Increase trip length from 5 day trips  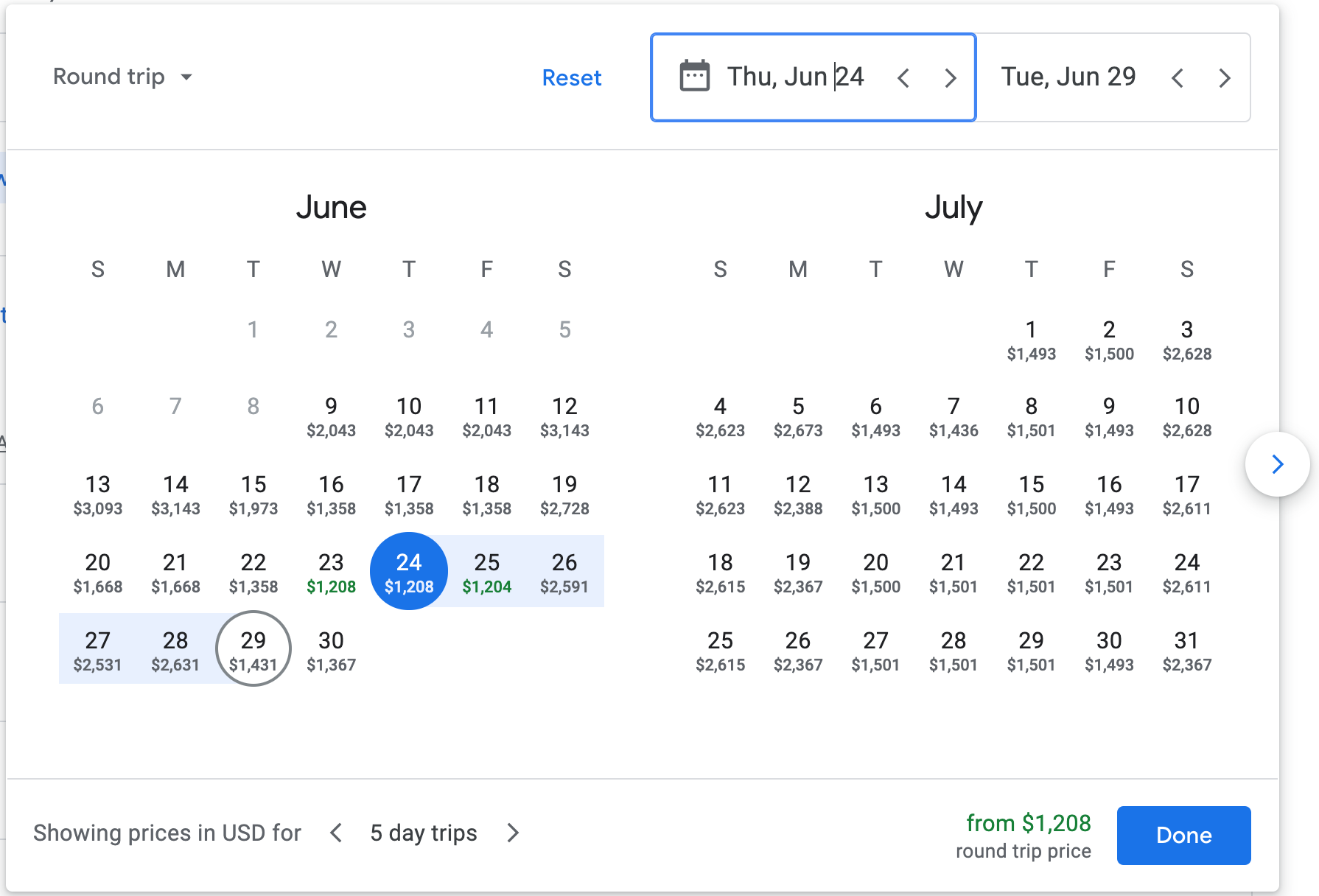(513, 833)
